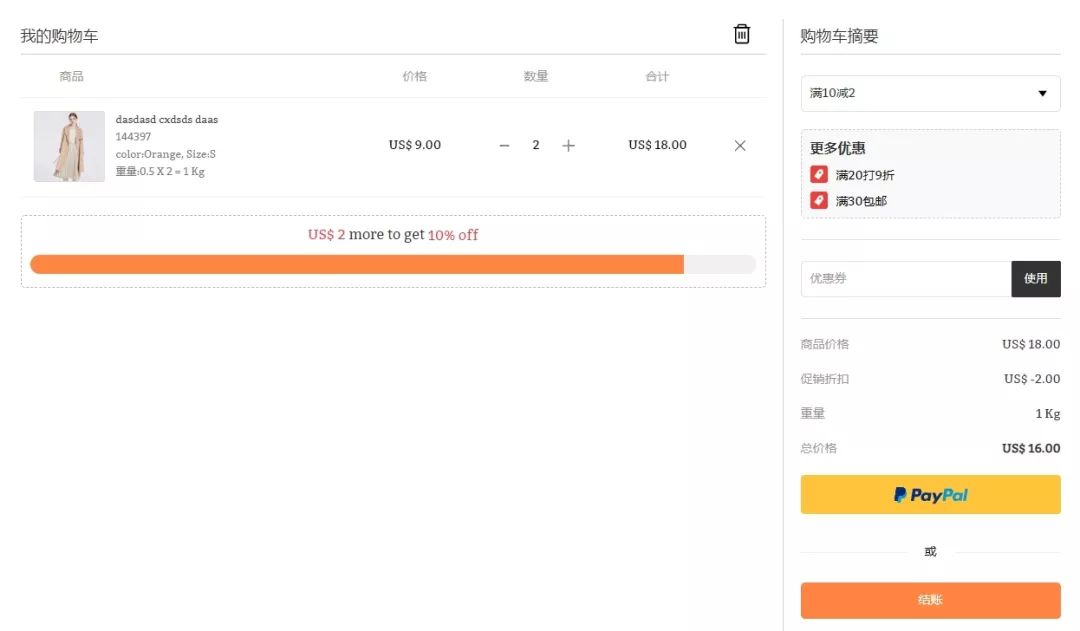The width and height of the screenshot is (1080, 631).
Task: Click the trash icon to empty cart
Action: (x=741, y=33)
